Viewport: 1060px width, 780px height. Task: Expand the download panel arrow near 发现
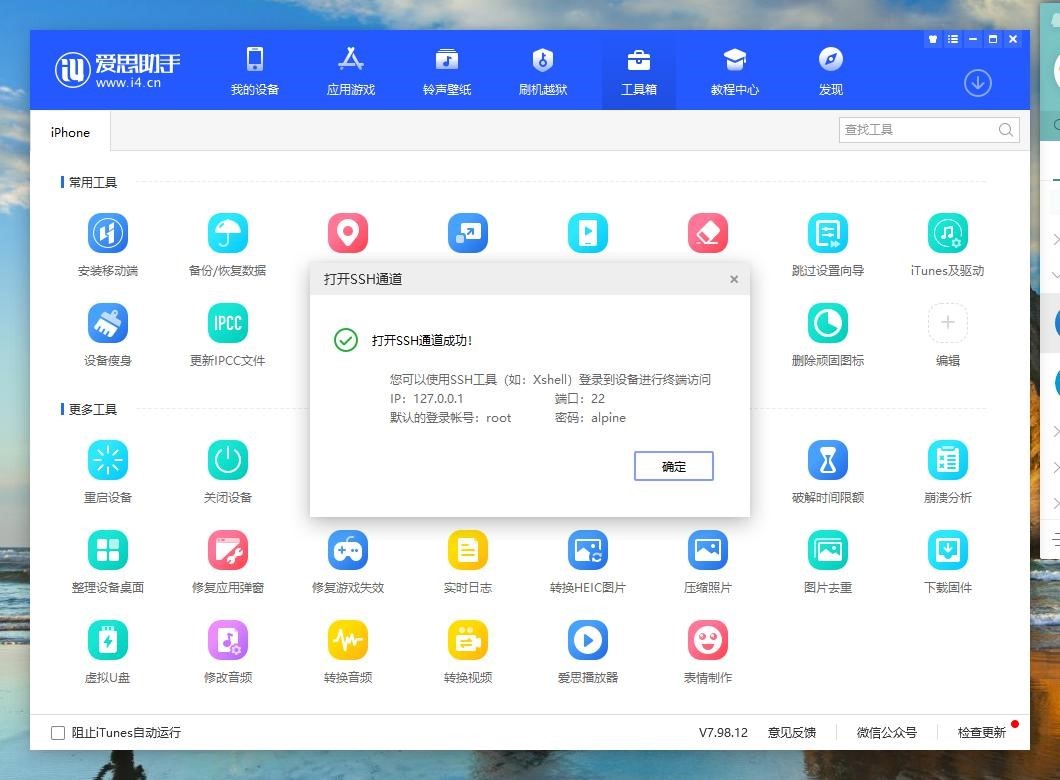click(x=977, y=84)
